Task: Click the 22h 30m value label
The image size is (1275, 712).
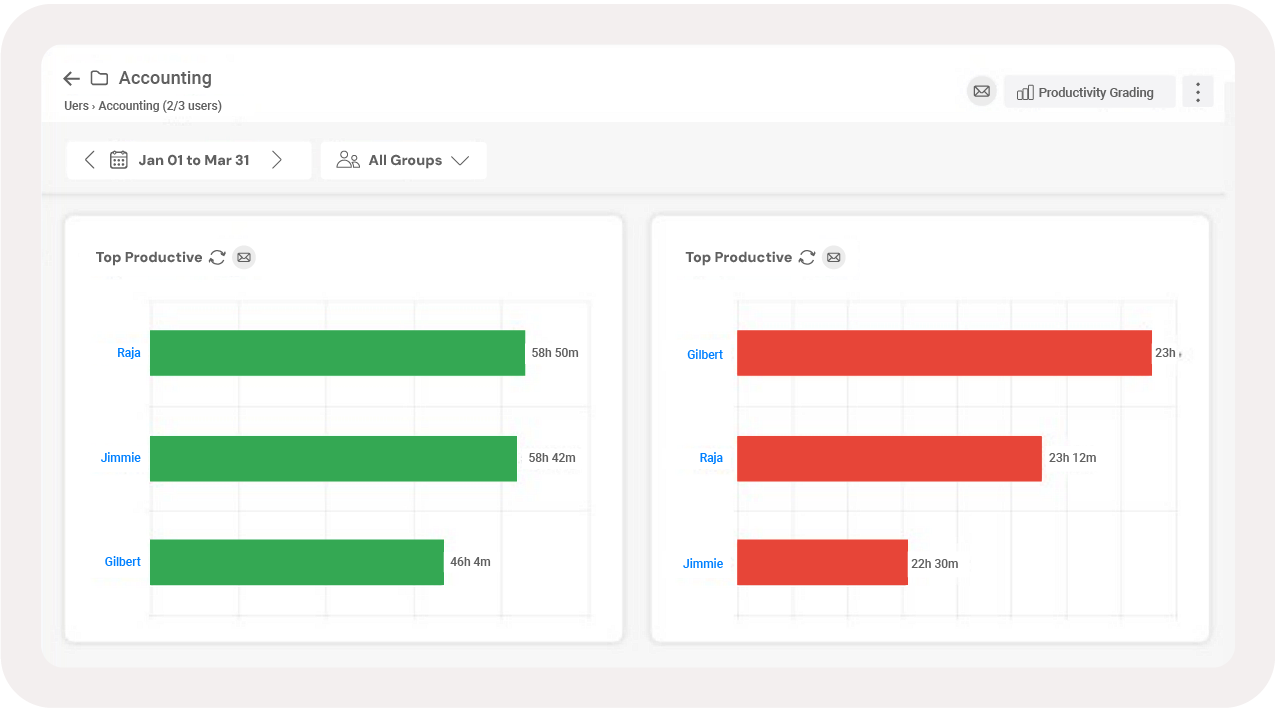Action: (934, 564)
